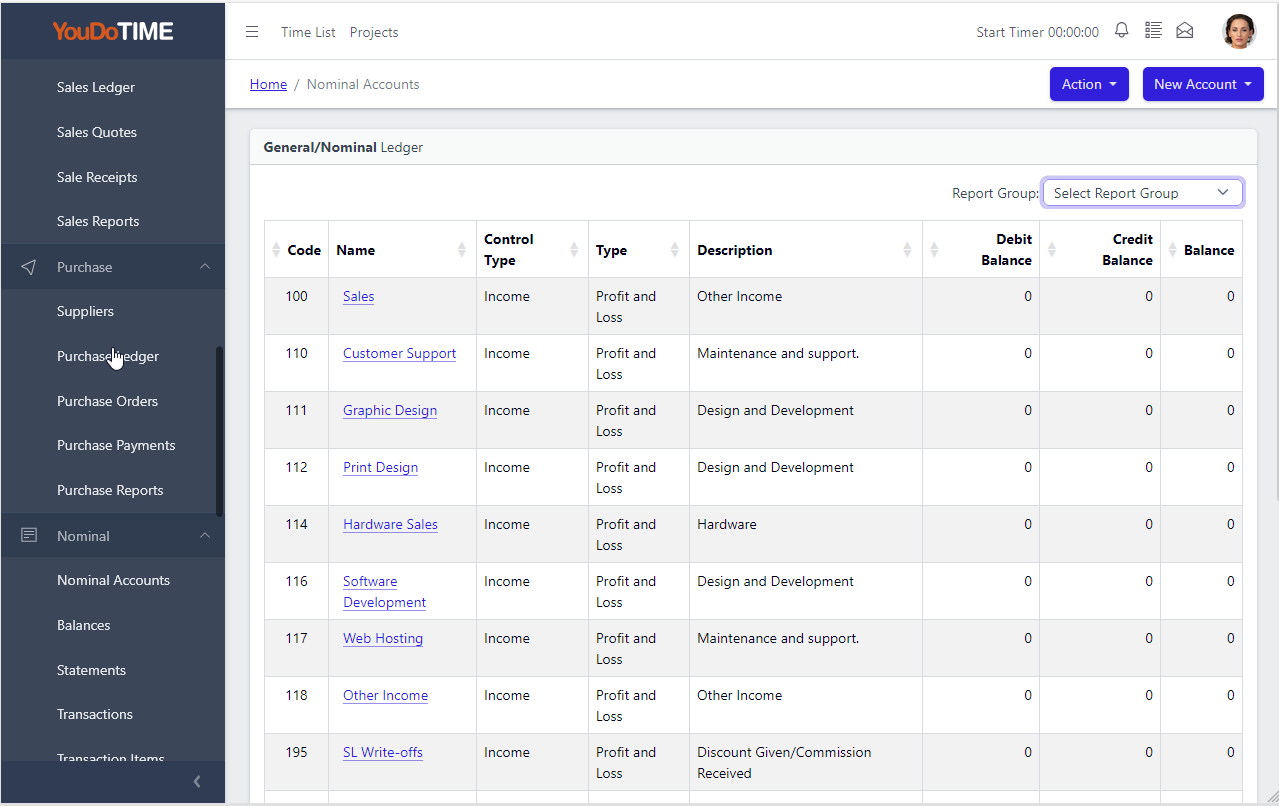Open the Select Report Group dropdown
Screen dimensions: 1279x806
[x=1142, y=193]
